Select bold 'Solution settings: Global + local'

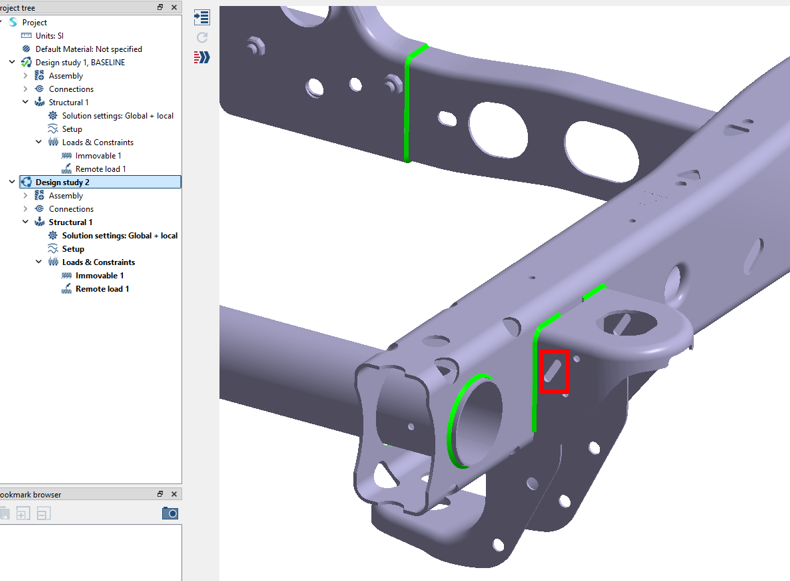119,235
